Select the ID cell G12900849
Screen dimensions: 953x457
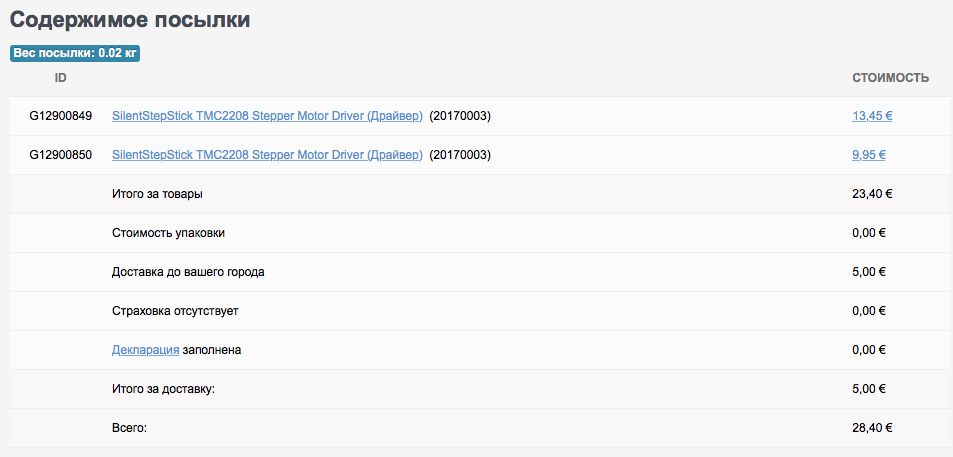click(61, 116)
